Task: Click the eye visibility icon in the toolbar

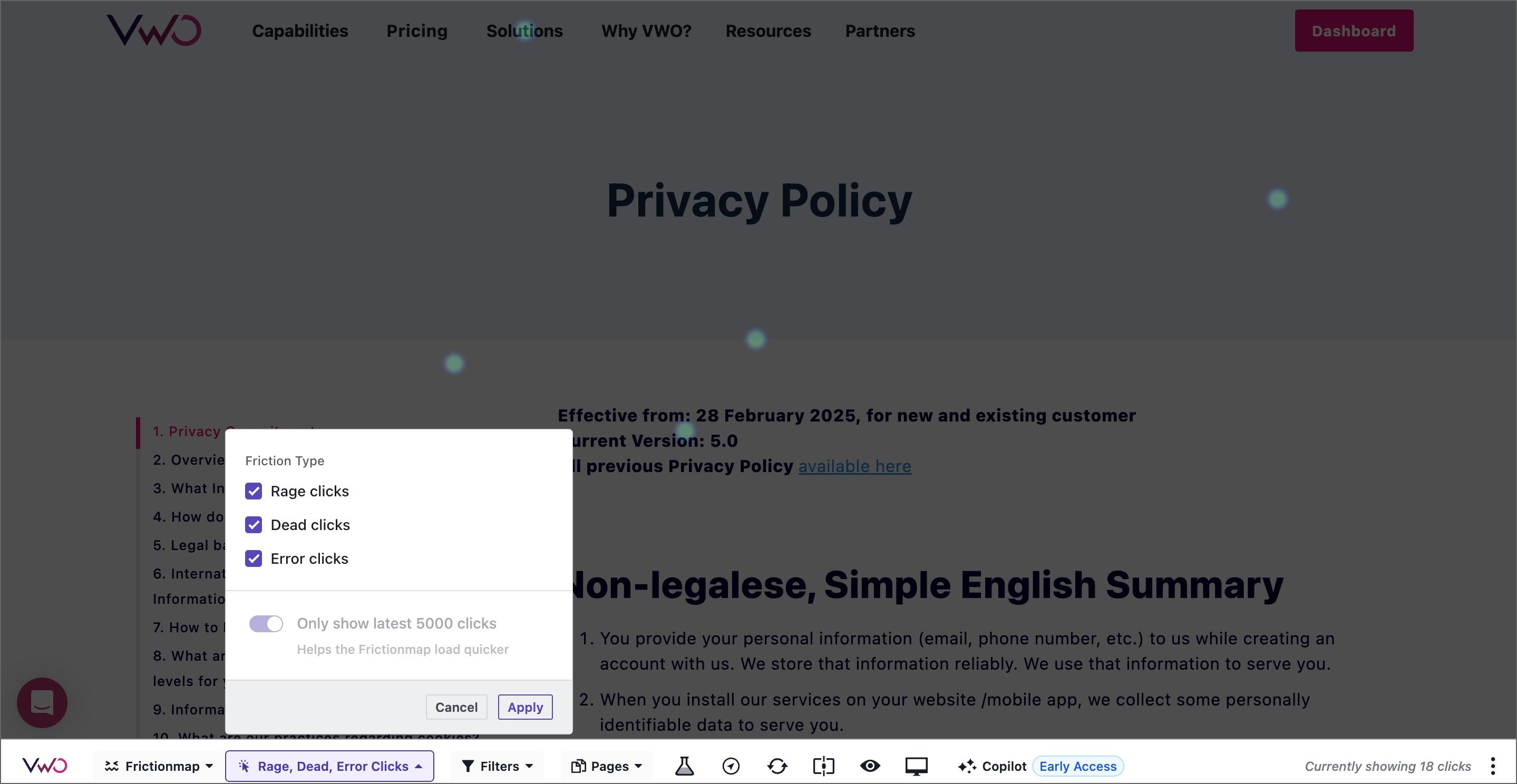Action: (870, 766)
